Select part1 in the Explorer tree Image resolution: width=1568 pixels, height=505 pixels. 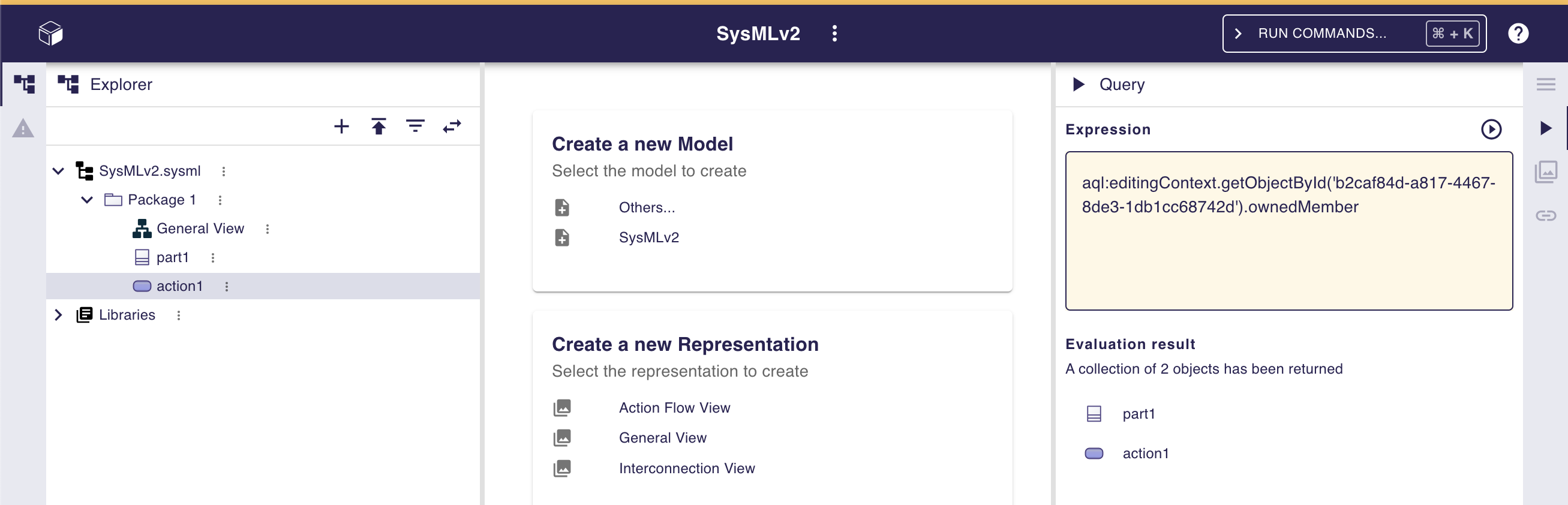[172, 258]
